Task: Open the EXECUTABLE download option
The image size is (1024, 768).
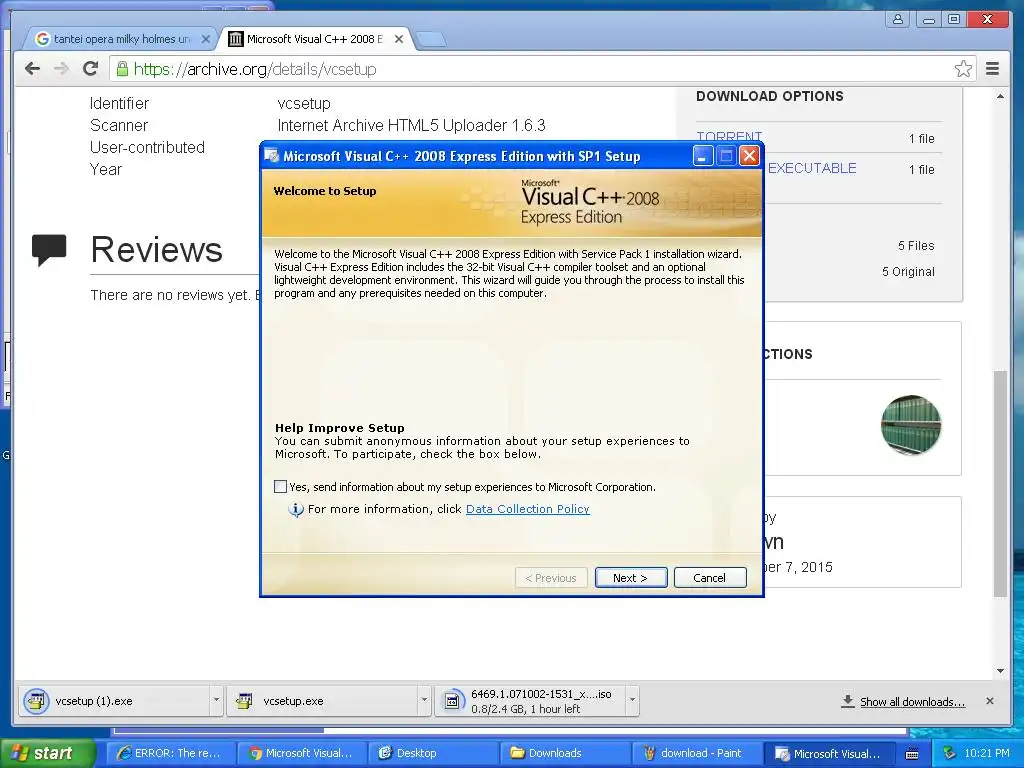Action: click(x=812, y=168)
